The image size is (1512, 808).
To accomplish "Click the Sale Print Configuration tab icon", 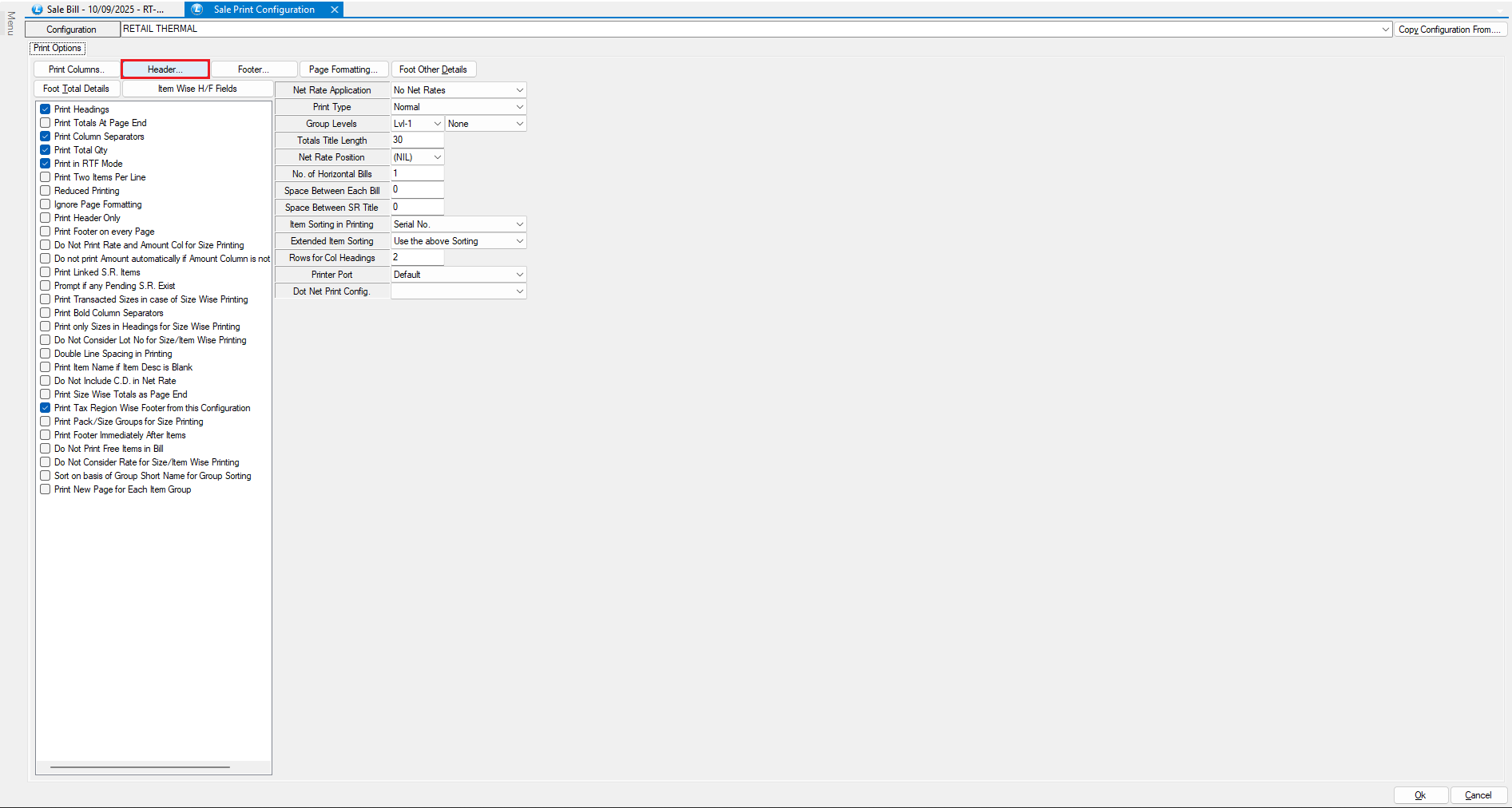I will pyautogui.click(x=197, y=10).
